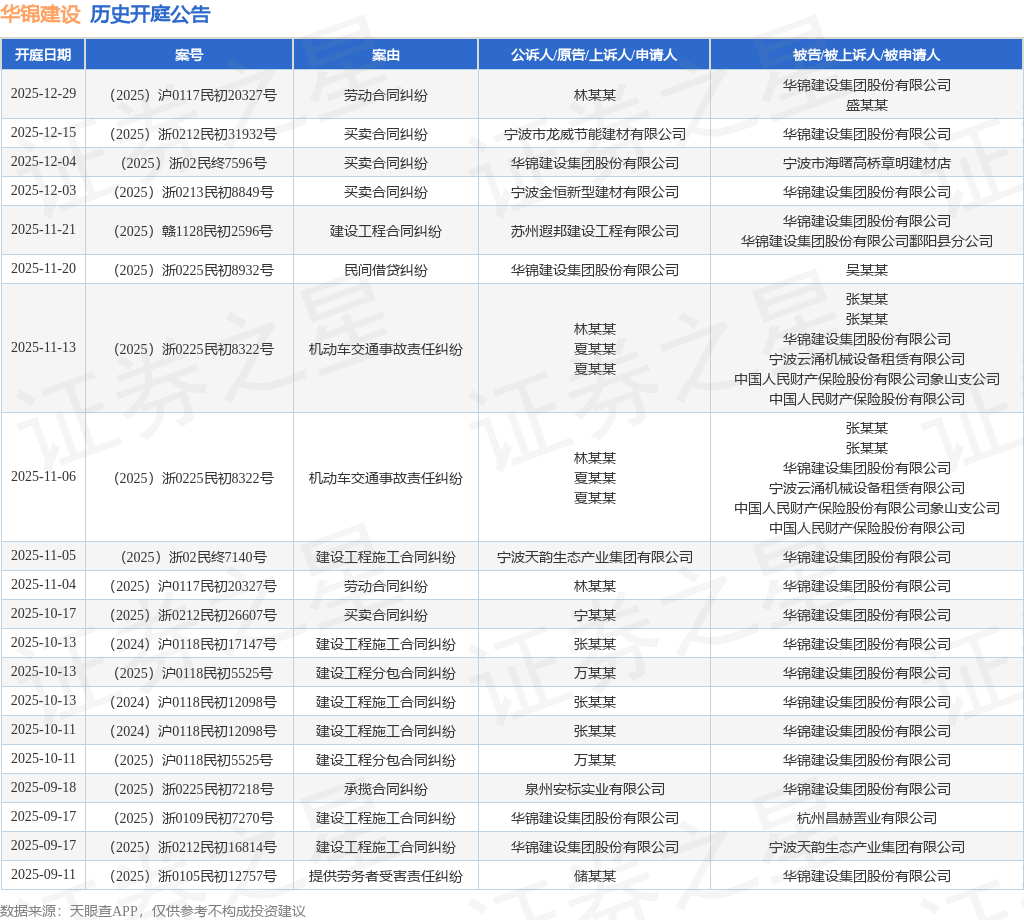Click defendant 杭州昌赫置业有限公司
Screen dimensions: 1024x920
click(867, 818)
